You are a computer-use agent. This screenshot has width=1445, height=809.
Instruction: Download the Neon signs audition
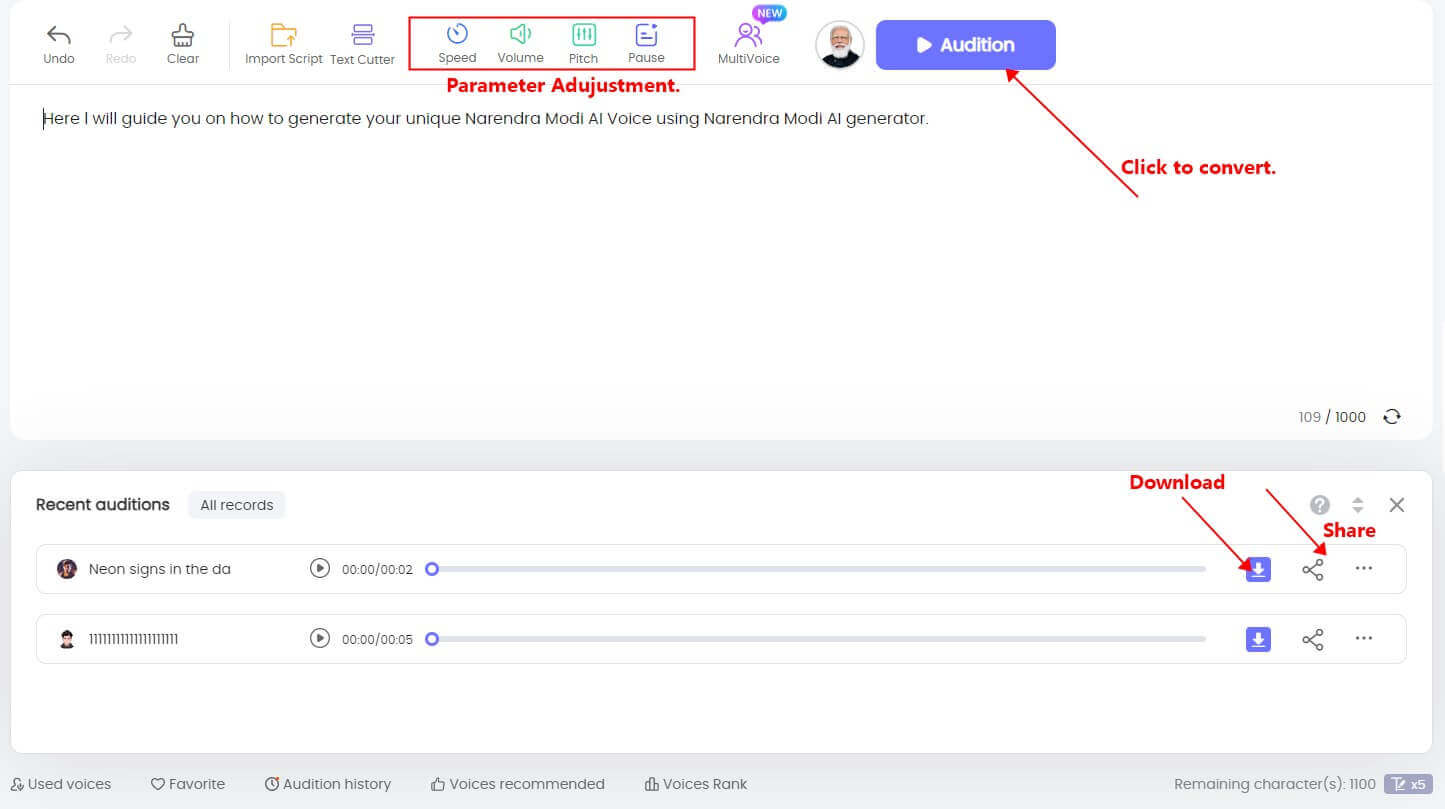pyautogui.click(x=1258, y=569)
